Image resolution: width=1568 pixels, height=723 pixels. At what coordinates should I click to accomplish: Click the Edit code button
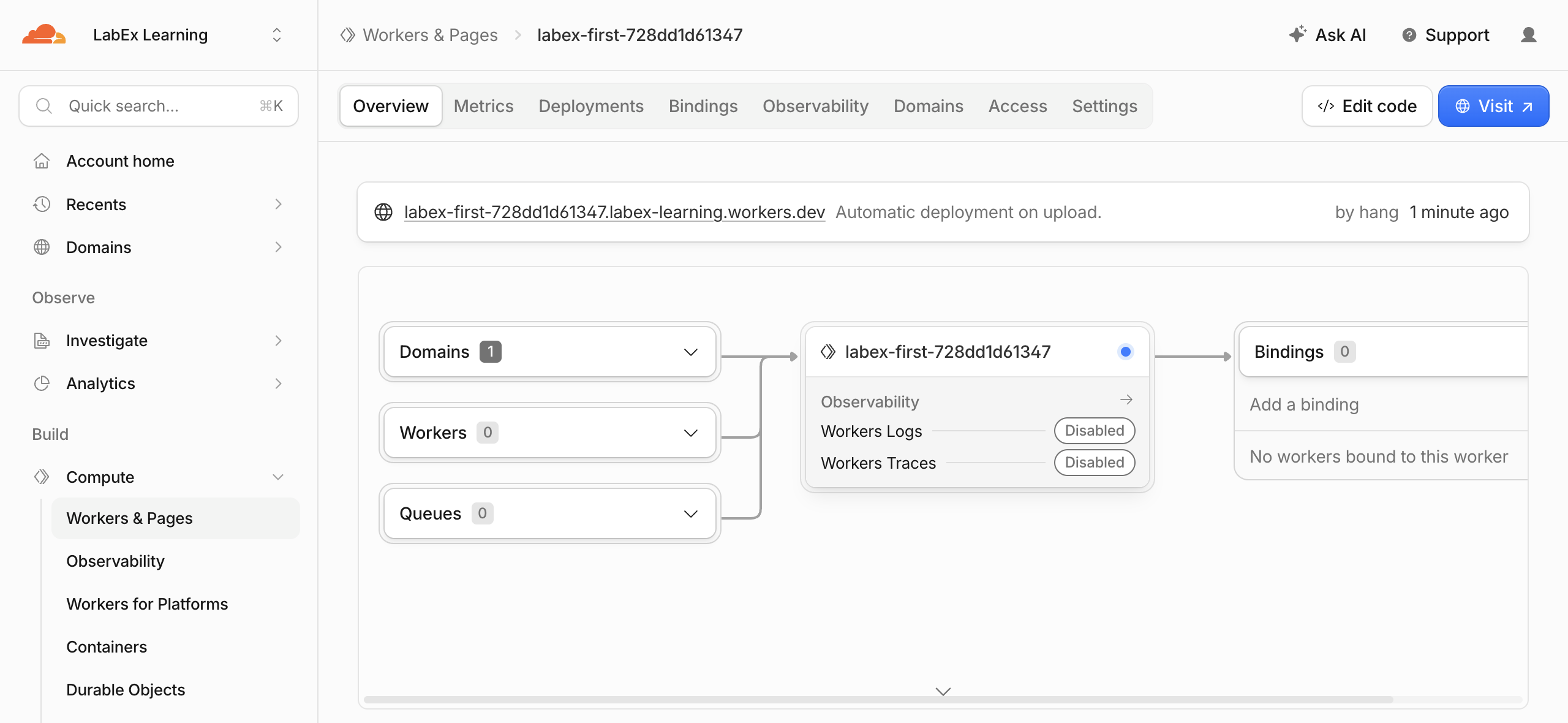(x=1367, y=106)
